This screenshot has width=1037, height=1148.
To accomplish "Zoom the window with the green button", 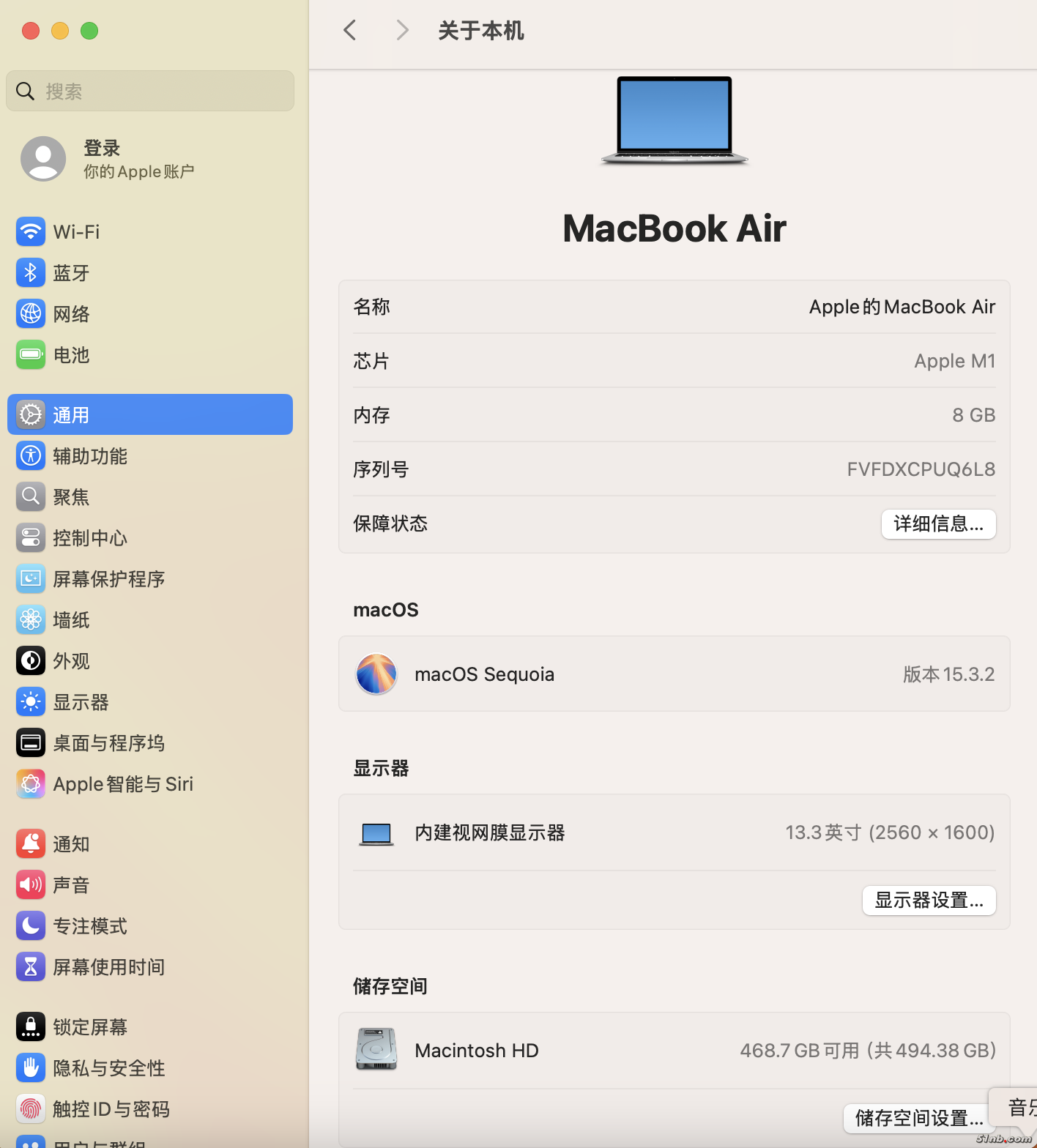I will [x=89, y=31].
